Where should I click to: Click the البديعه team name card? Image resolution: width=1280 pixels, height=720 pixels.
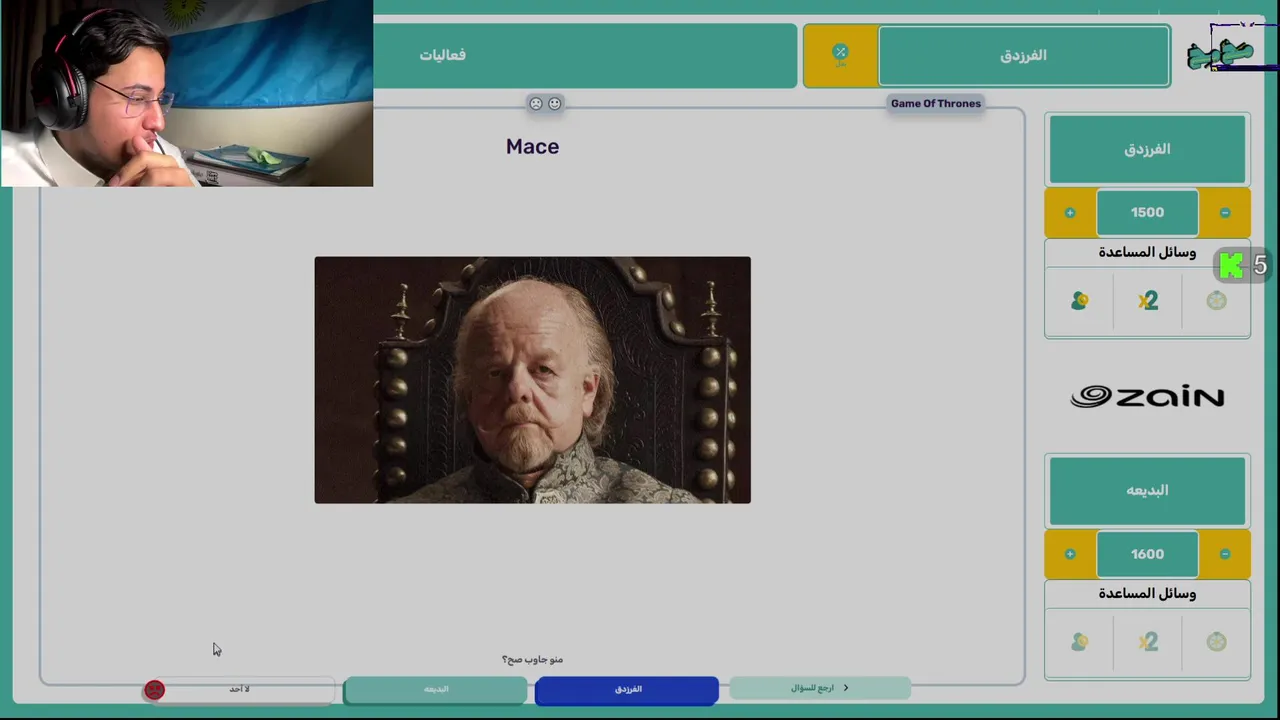1147,490
